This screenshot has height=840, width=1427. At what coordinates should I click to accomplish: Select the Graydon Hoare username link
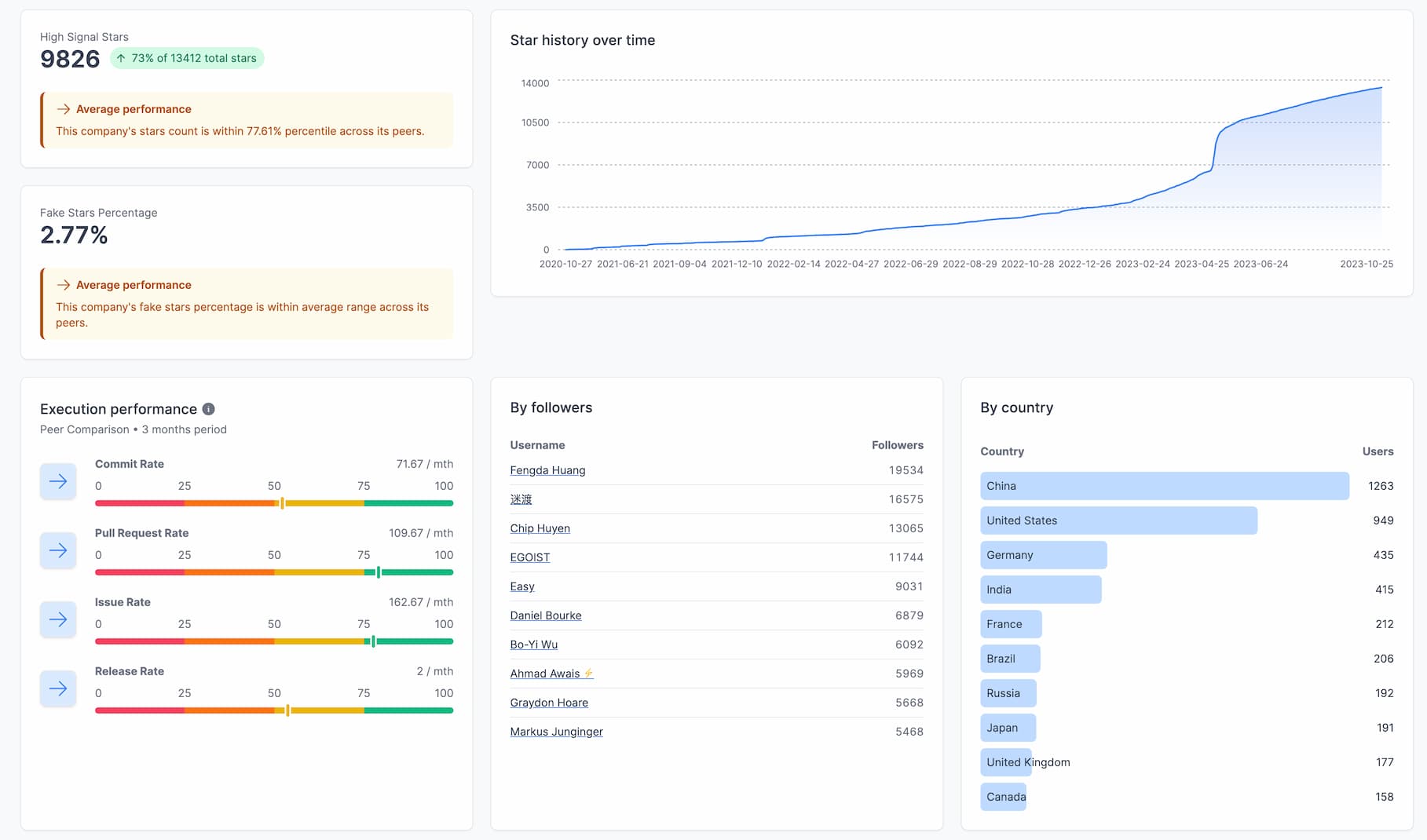coord(549,703)
